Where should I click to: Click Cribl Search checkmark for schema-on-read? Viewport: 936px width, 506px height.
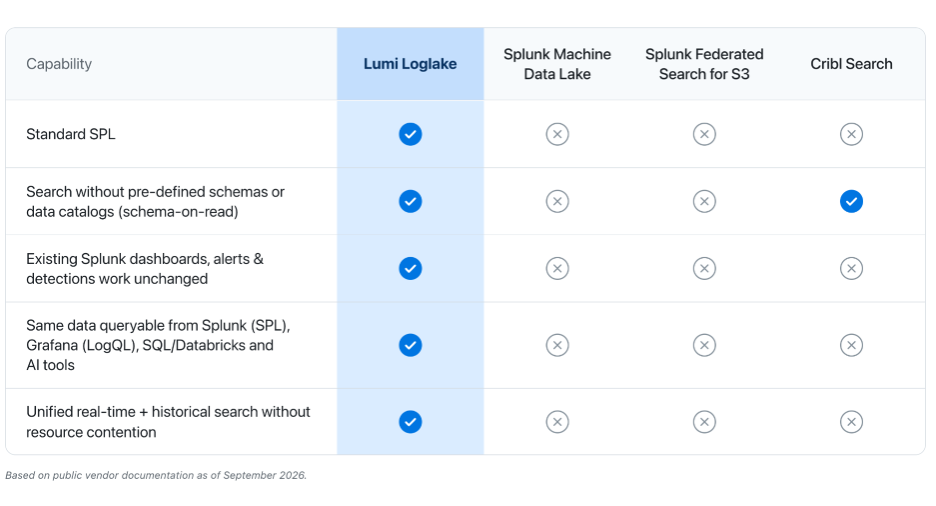pos(851,201)
